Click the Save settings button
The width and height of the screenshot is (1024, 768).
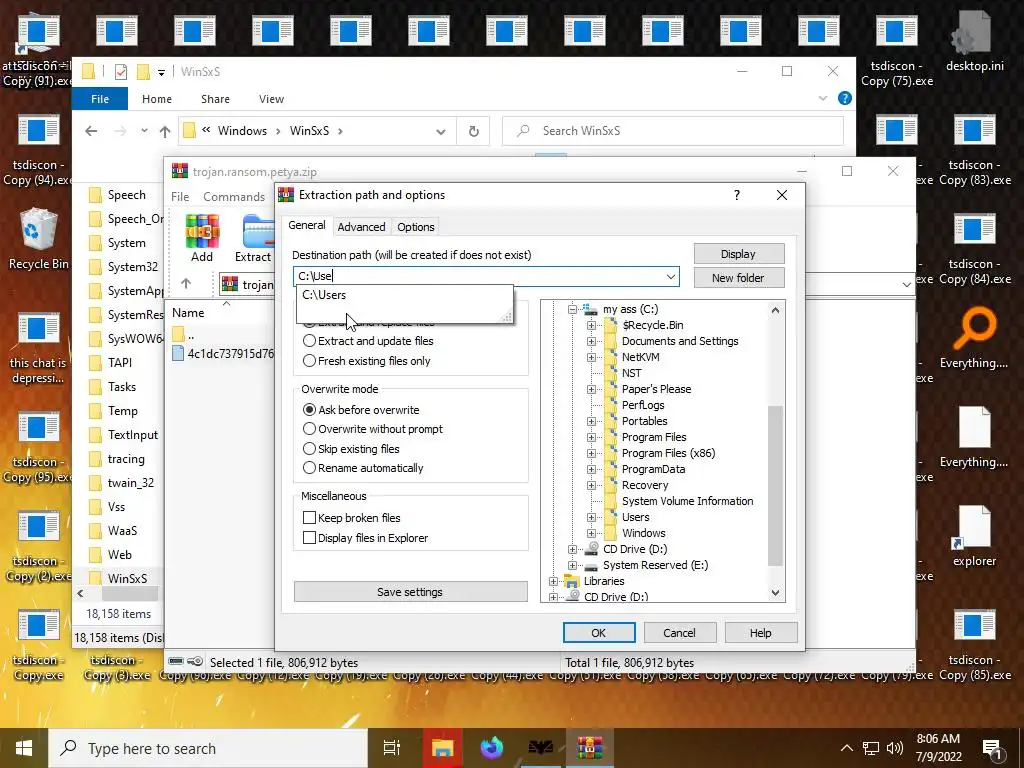pyautogui.click(x=410, y=592)
